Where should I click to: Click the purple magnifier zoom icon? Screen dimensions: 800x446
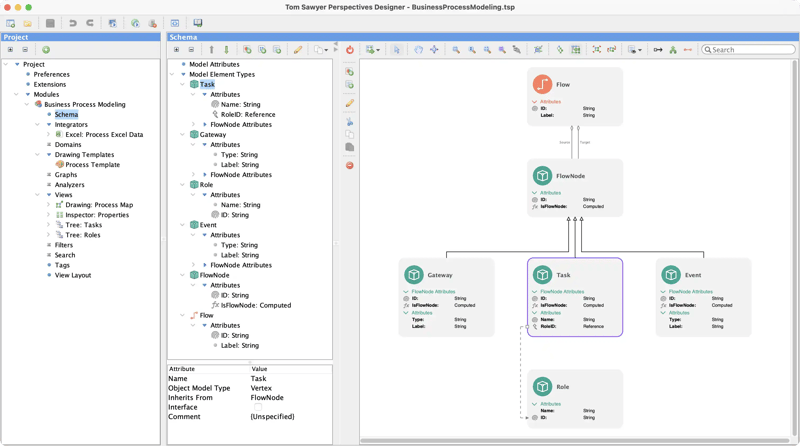point(502,50)
